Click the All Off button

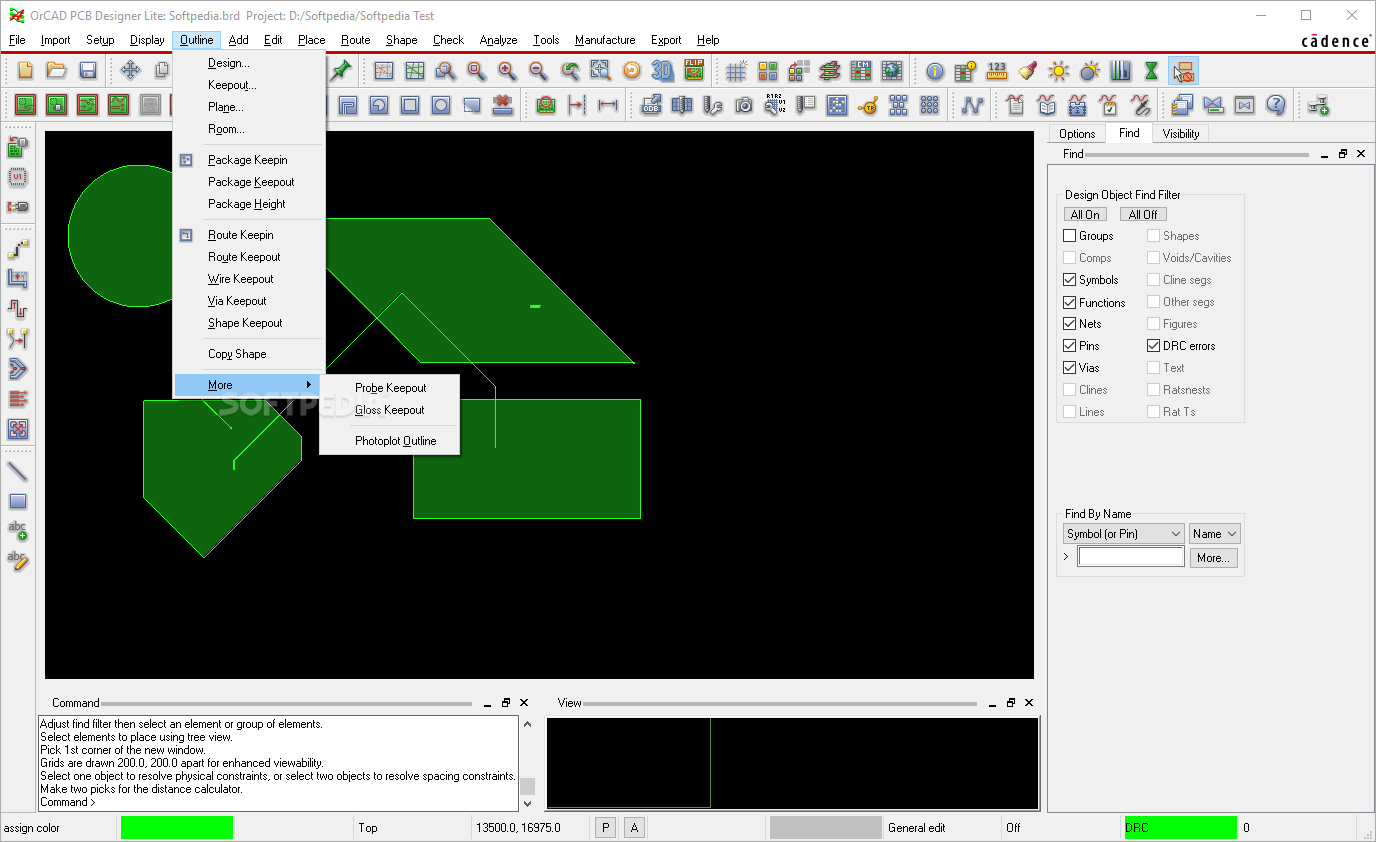1143,214
